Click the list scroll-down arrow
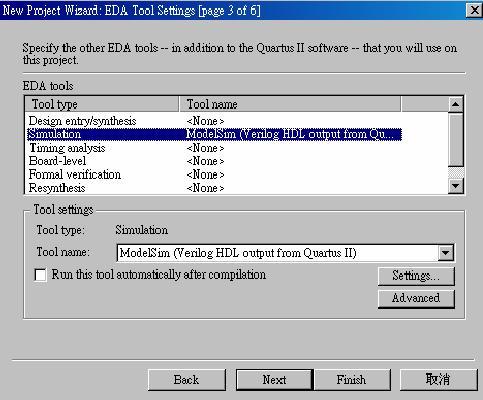Image resolution: width=483 pixels, height=400 pixels. click(x=455, y=186)
